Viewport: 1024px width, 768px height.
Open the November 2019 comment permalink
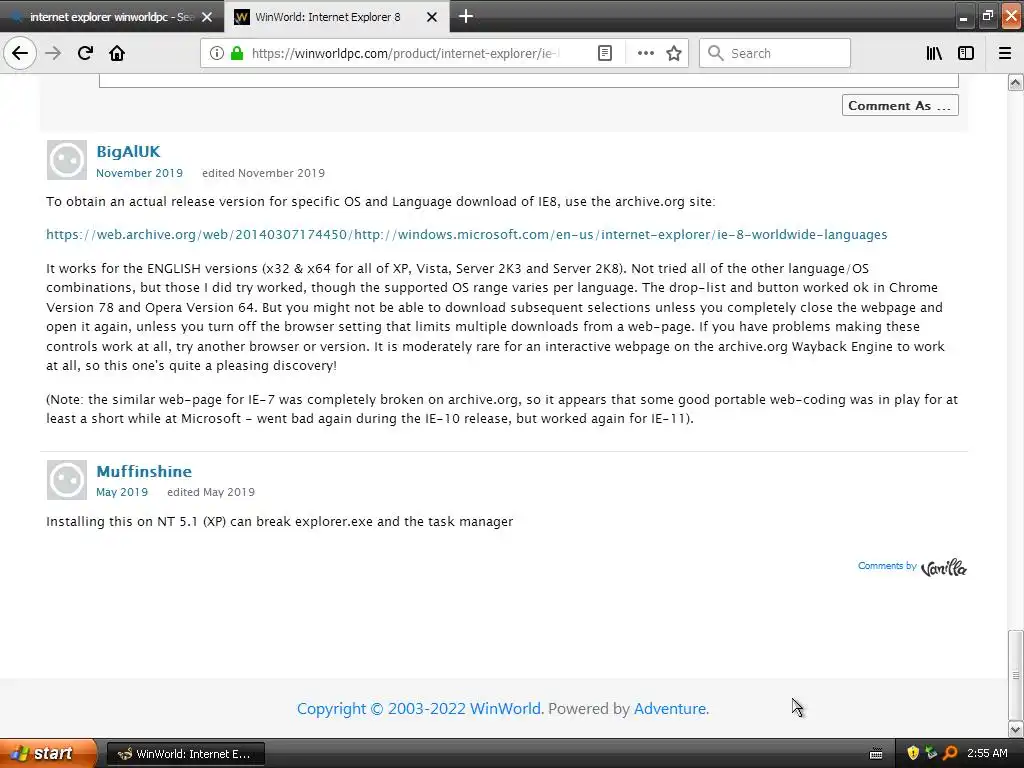[x=139, y=173]
